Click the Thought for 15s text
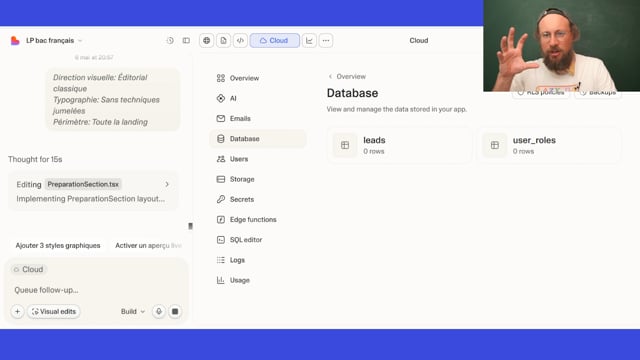This screenshot has height=360, width=640. [35, 159]
